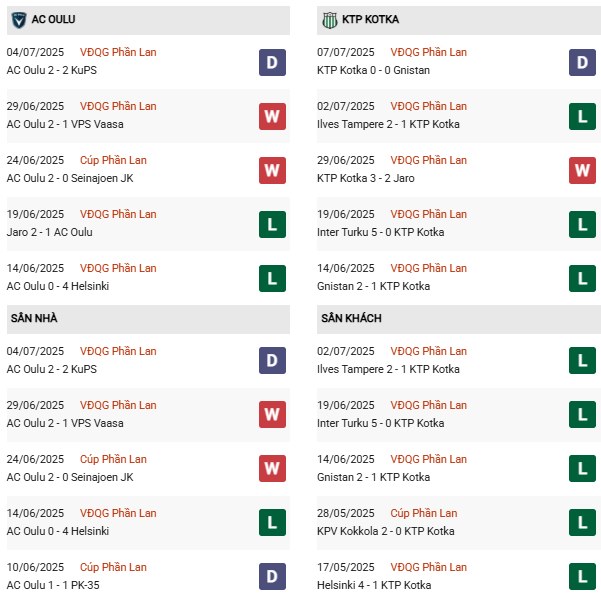Select the SÂN KHÁCH section header

[x=352, y=318]
